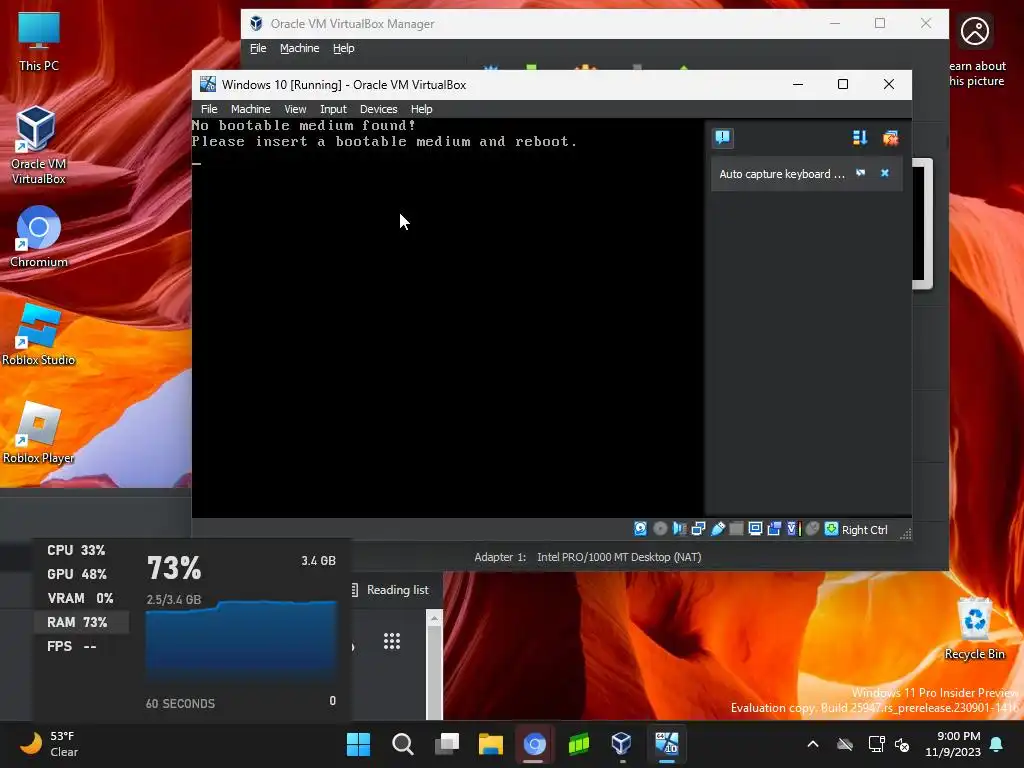This screenshot has height=768, width=1024.
Task: Open File menu in Windows 10 VM window
Action: tap(209, 109)
